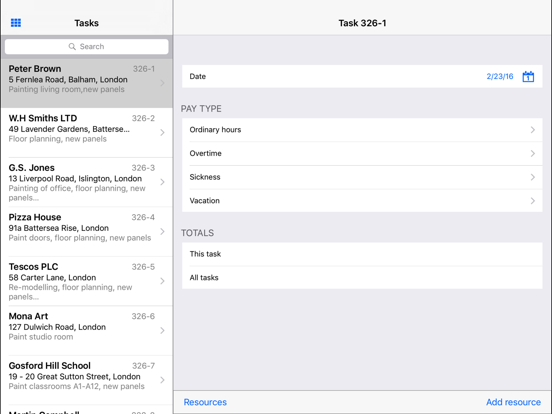Click task number 326-6 in list
552x414 pixels.
coord(143,316)
